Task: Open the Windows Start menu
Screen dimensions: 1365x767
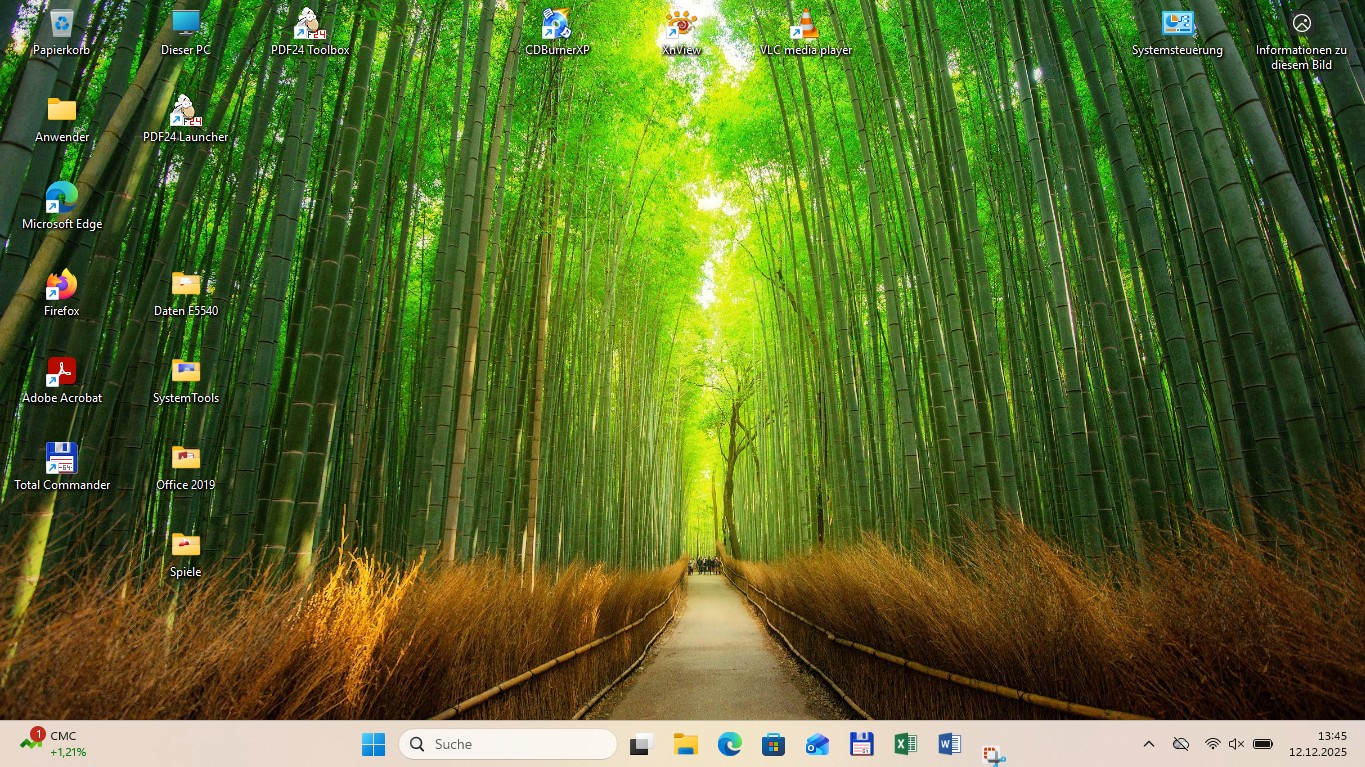Action: click(x=373, y=744)
